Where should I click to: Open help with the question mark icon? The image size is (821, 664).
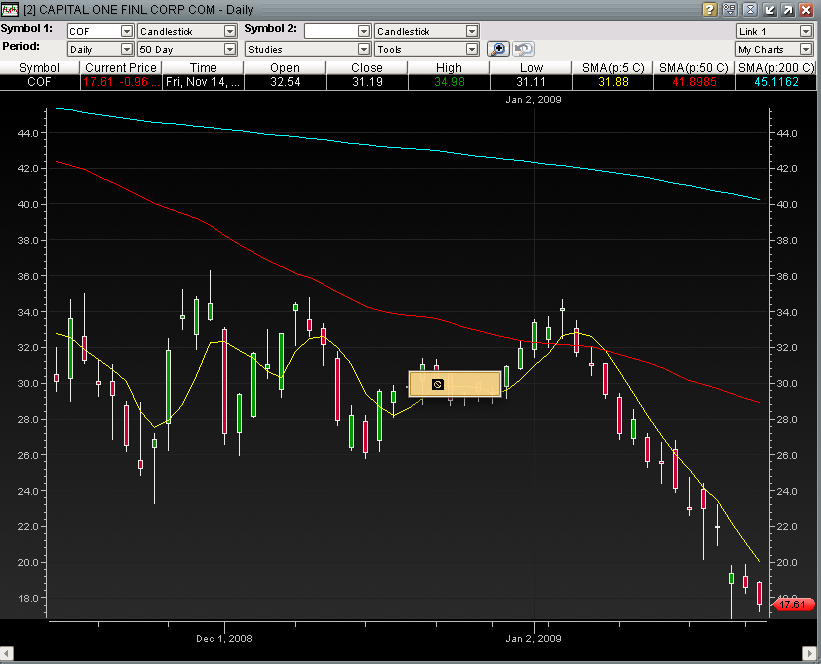pyautogui.click(x=710, y=9)
